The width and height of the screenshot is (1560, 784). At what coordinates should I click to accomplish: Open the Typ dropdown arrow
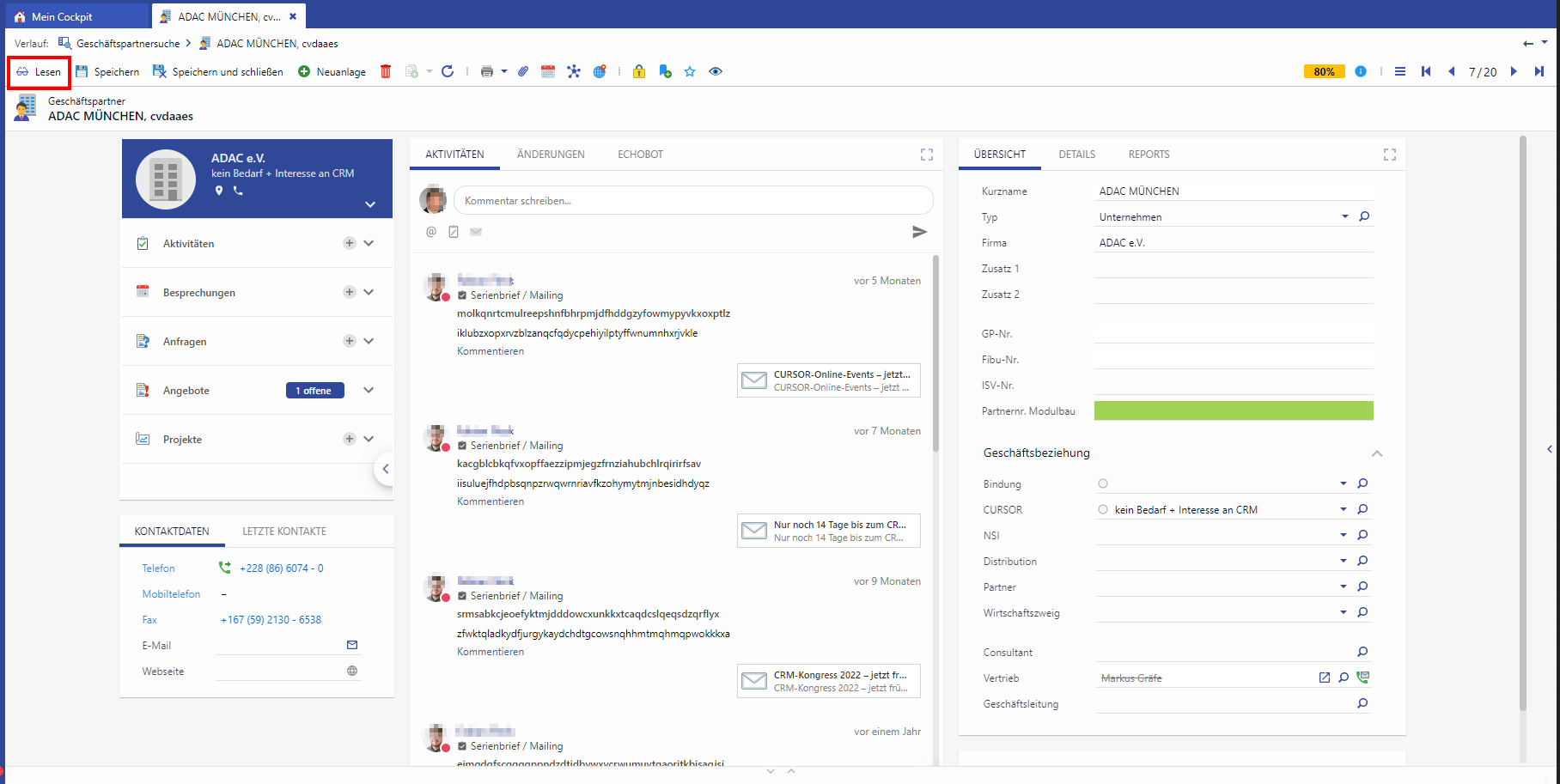pyautogui.click(x=1344, y=216)
